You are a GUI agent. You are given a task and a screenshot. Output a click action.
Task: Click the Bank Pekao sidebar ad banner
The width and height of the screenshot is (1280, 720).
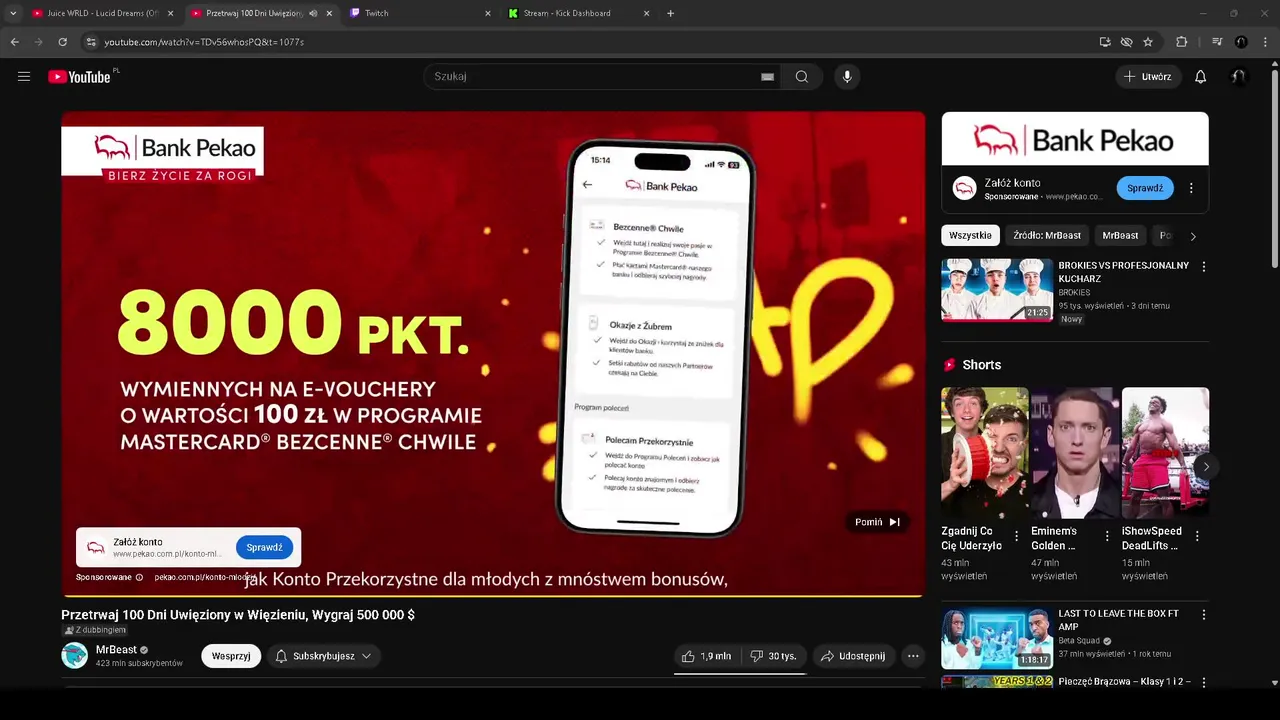click(x=1075, y=139)
